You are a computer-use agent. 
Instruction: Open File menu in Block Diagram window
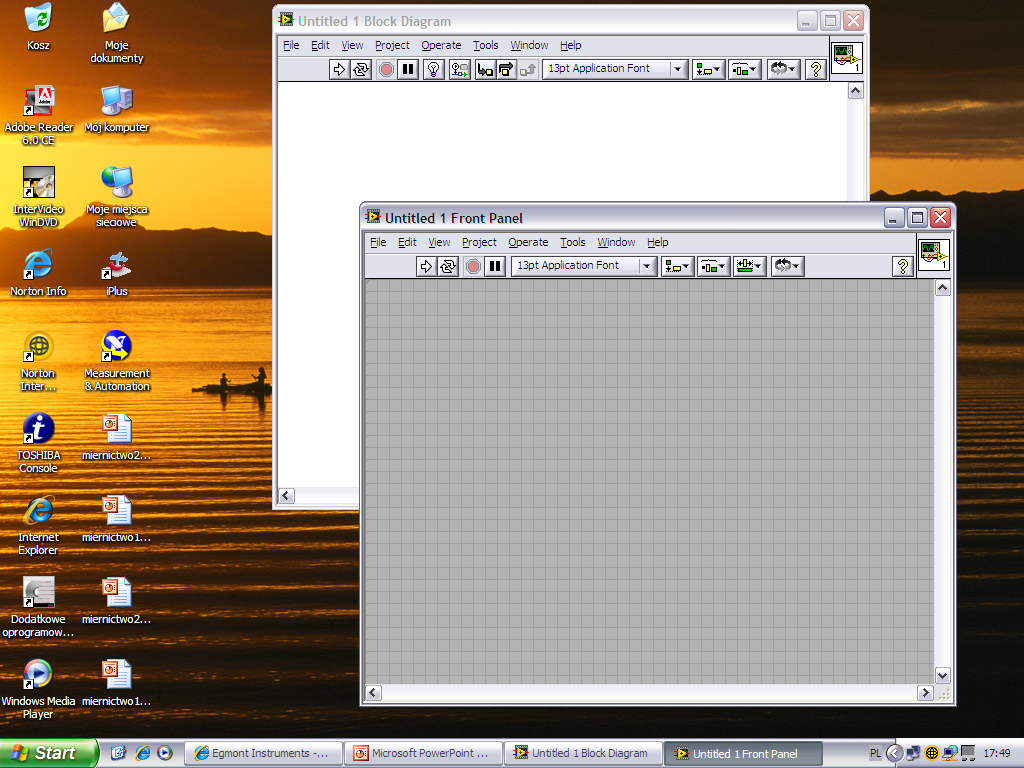[x=291, y=45]
